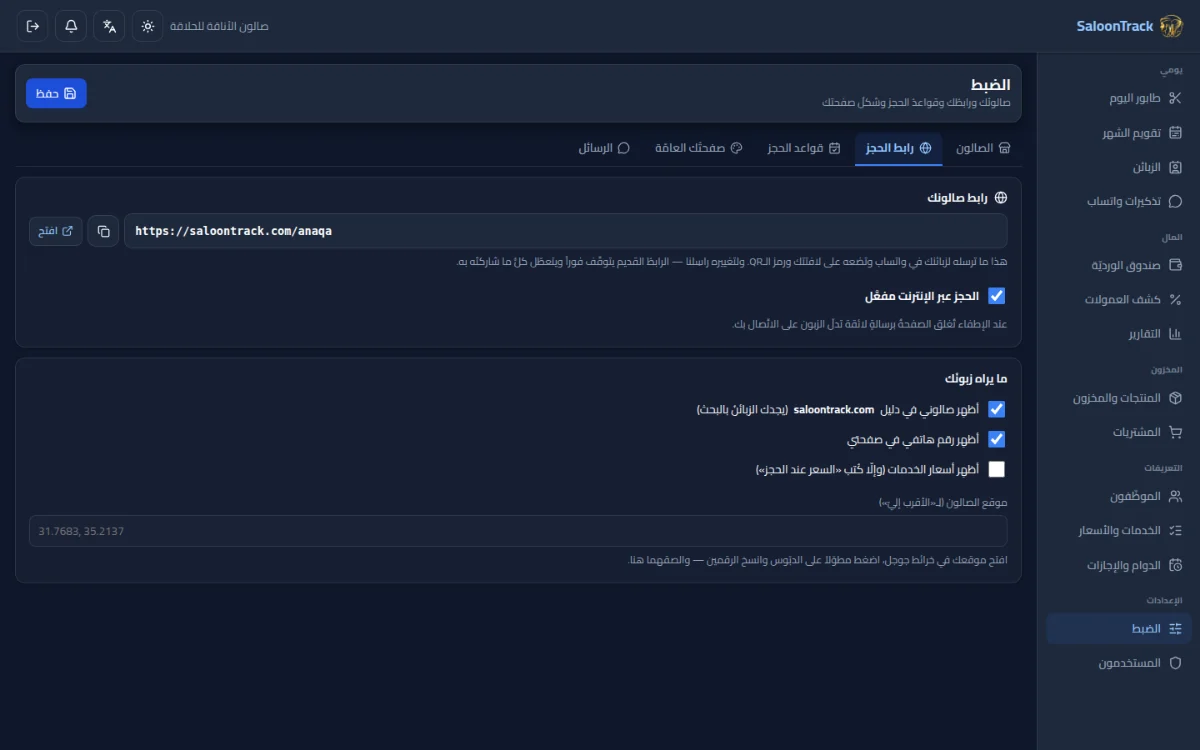Copy the salon link with copy icon
Screen dimensions: 1200x750
(104, 231)
